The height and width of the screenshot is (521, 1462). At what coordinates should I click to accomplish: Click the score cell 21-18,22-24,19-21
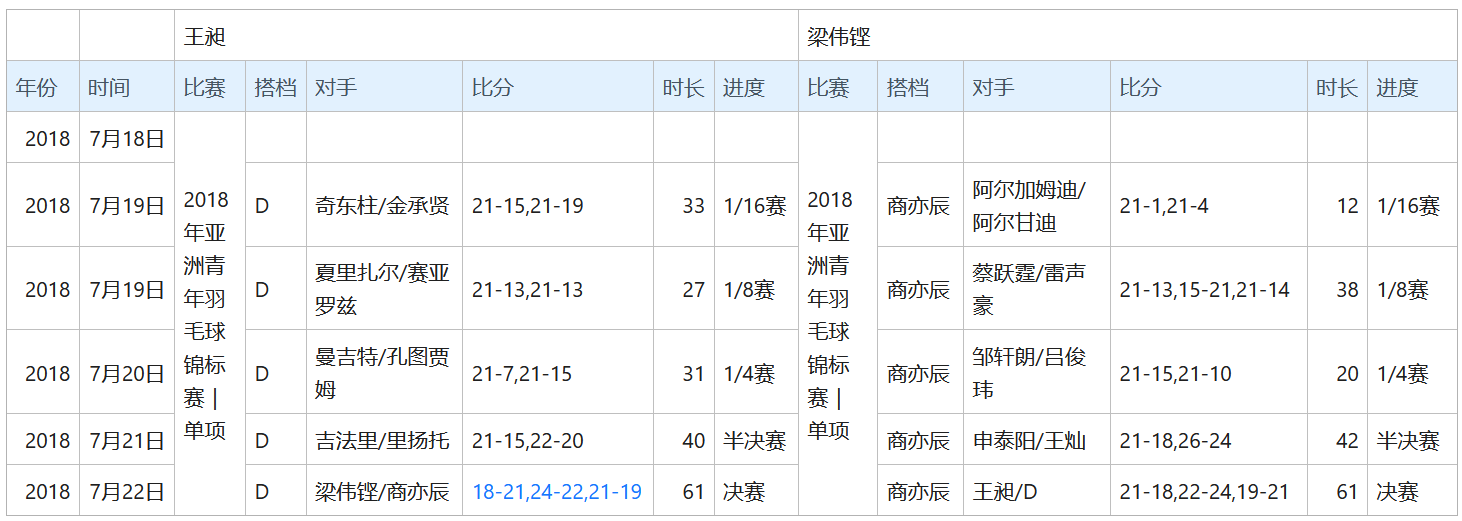[1204, 492]
